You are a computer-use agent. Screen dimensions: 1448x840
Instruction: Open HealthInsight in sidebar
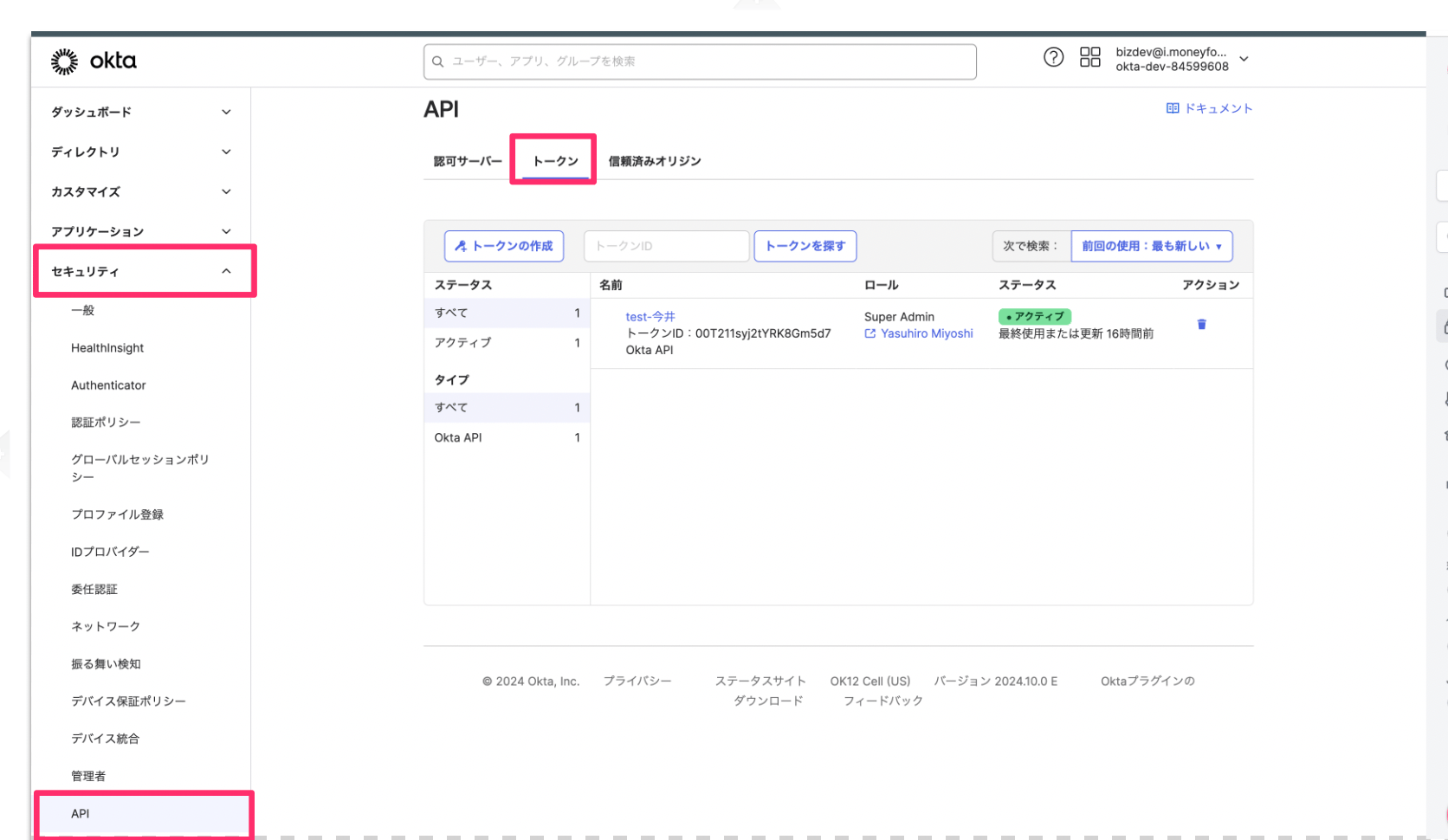pyautogui.click(x=107, y=347)
